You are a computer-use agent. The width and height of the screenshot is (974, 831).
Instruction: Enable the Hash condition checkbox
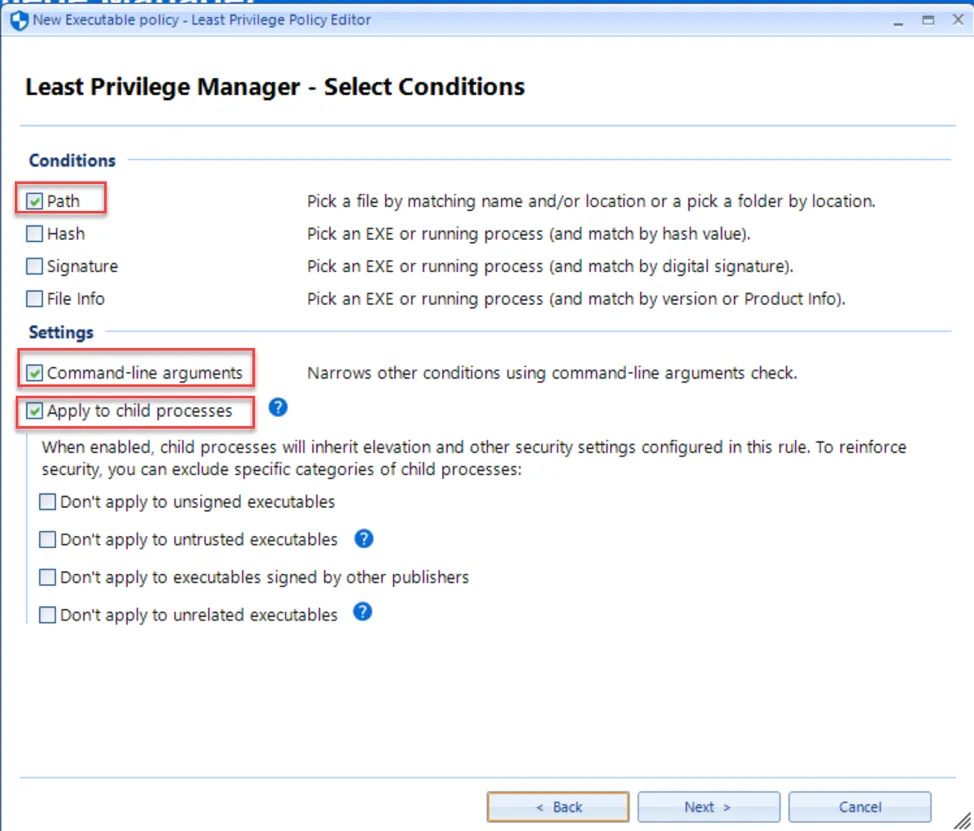pos(35,235)
